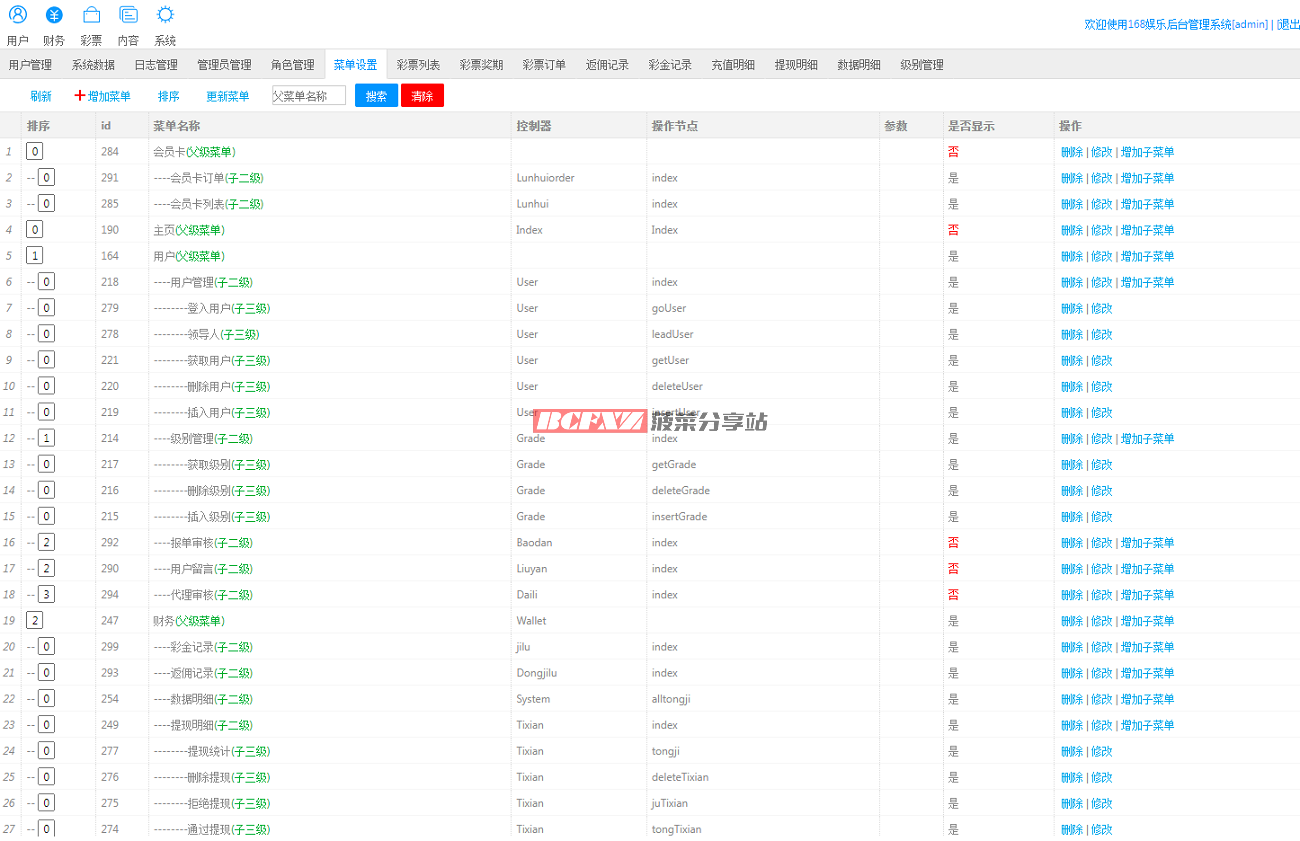The image size is (1300, 841).
Task: Click 修改 for the 主页 row
Action: point(1101,230)
